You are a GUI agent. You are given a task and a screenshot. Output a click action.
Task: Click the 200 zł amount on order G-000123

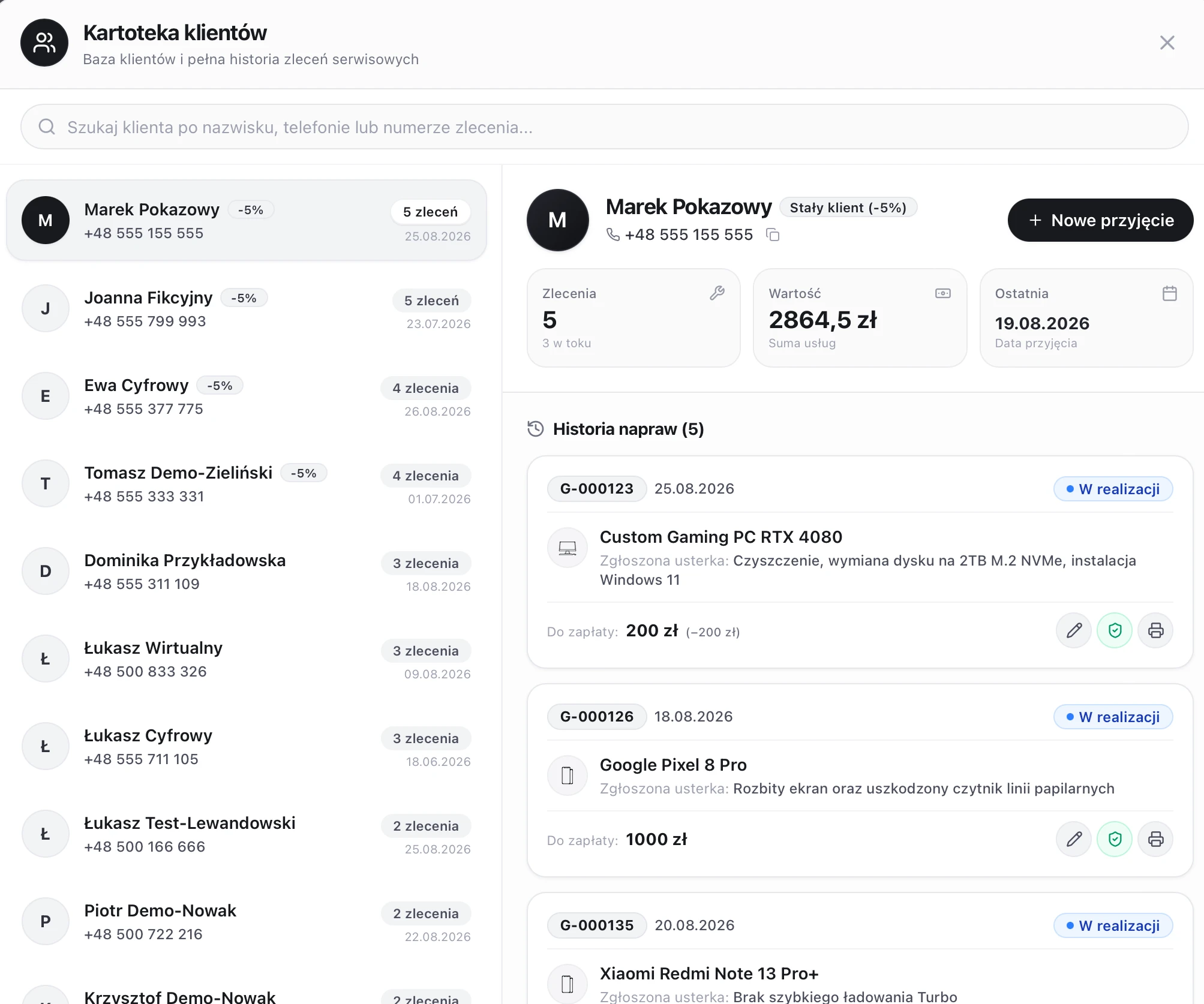[652, 630]
